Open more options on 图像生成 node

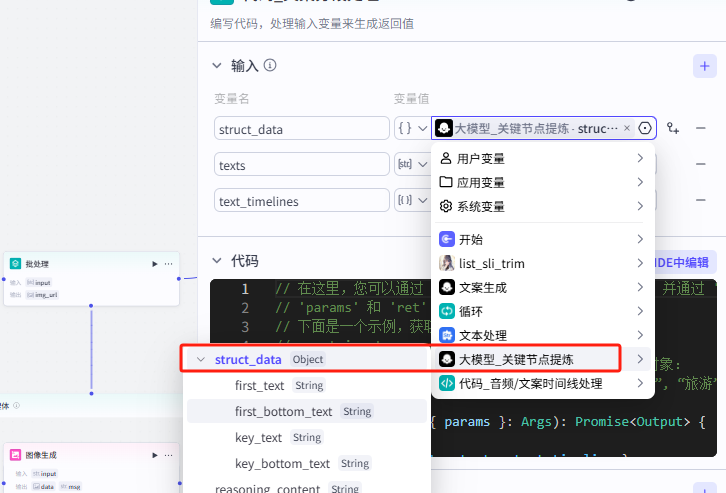tap(169, 455)
